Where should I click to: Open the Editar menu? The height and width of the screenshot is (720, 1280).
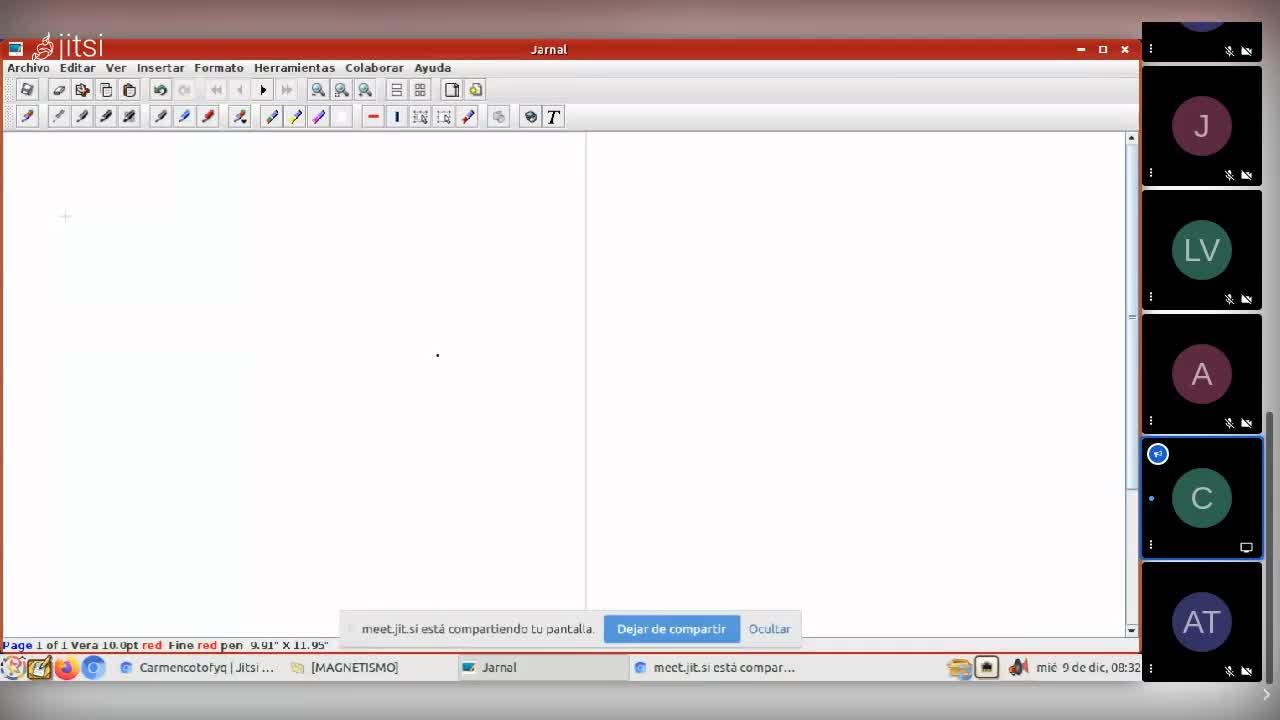click(x=77, y=68)
